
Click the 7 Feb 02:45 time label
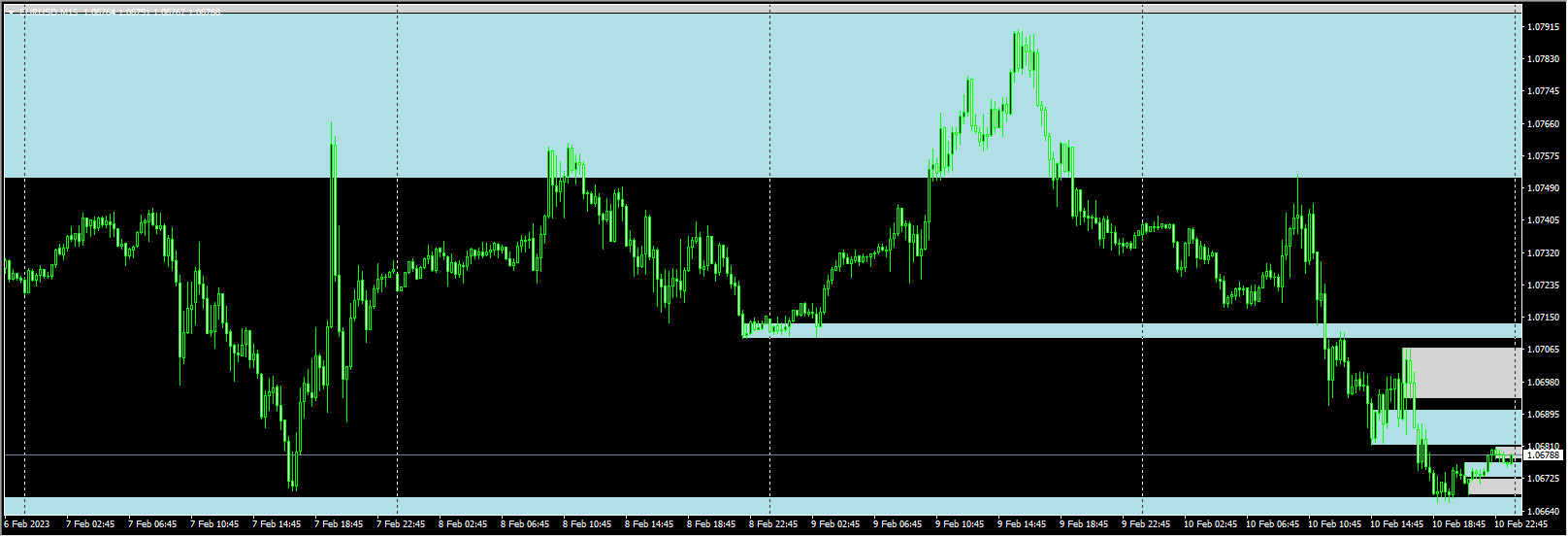90,524
